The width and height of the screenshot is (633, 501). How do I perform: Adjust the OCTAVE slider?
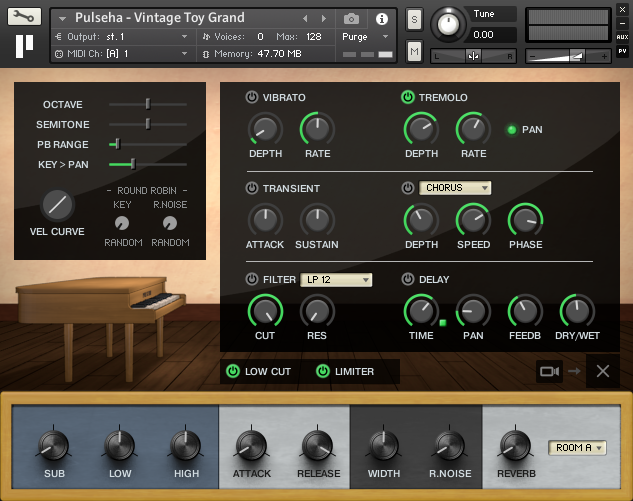(148, 104)
